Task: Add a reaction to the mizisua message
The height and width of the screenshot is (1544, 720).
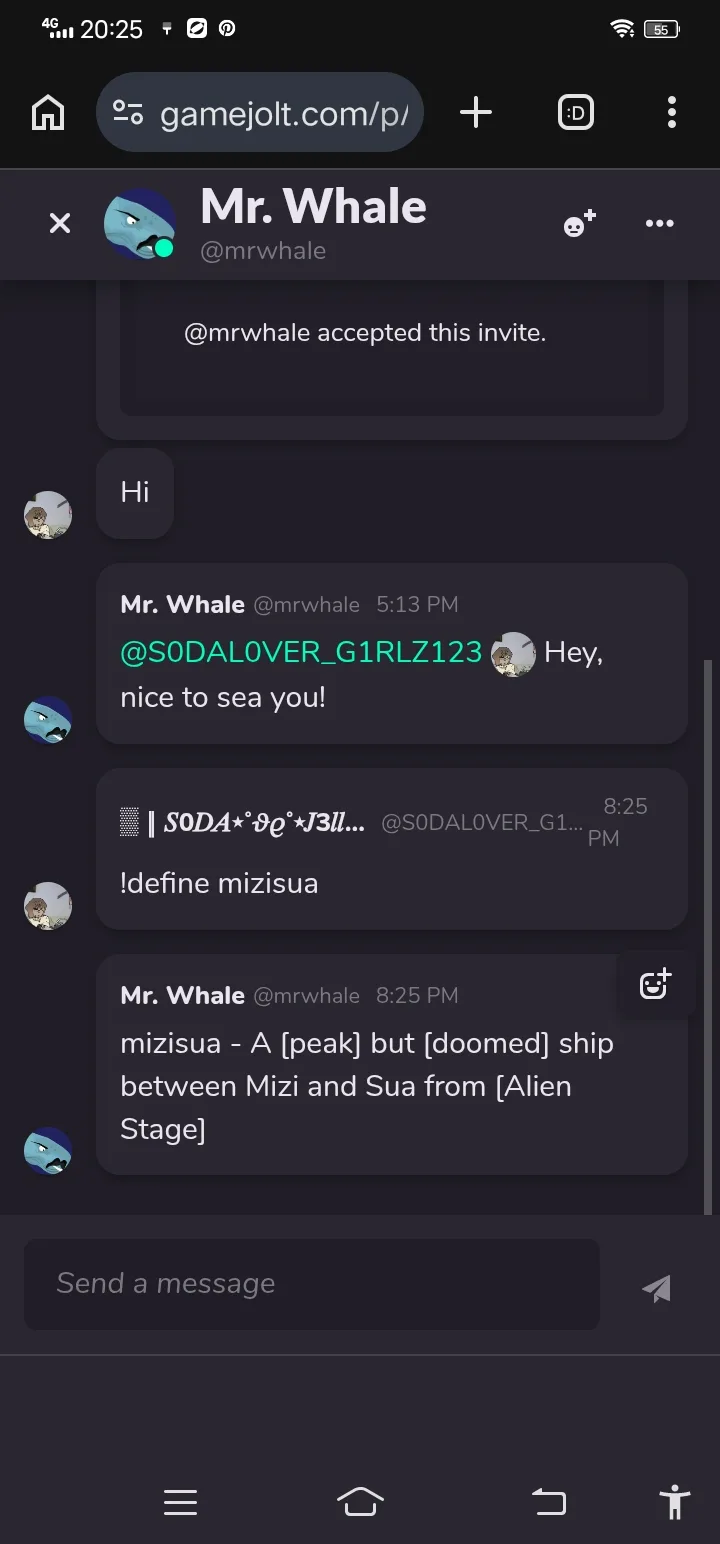Action: click(x=656, y=984)
